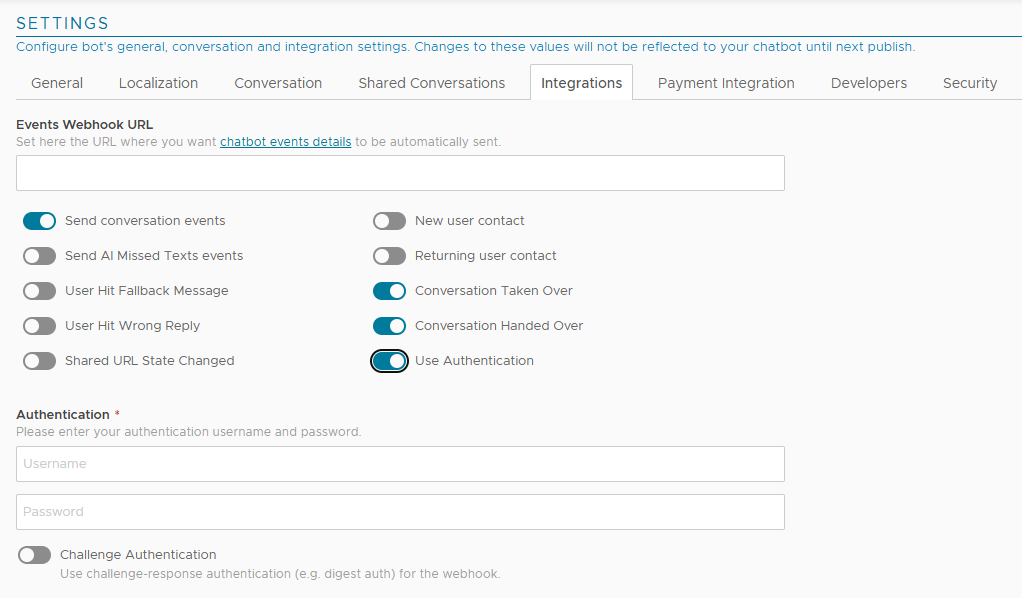Open the General settings tab

(57, 83)
